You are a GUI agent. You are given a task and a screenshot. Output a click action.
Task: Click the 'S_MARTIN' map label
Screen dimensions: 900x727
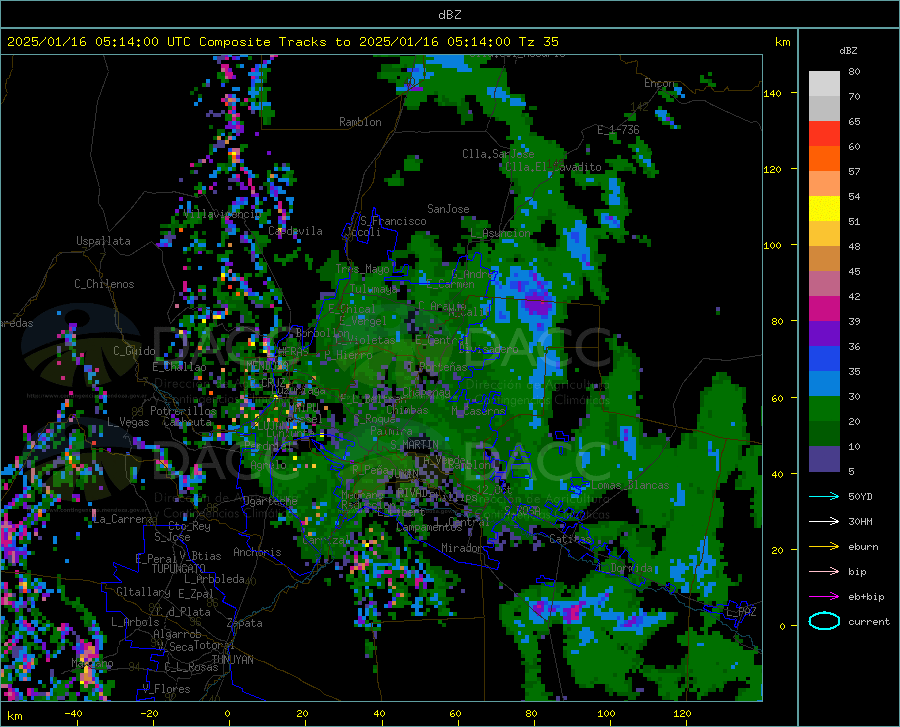click(x=414, y=445)
